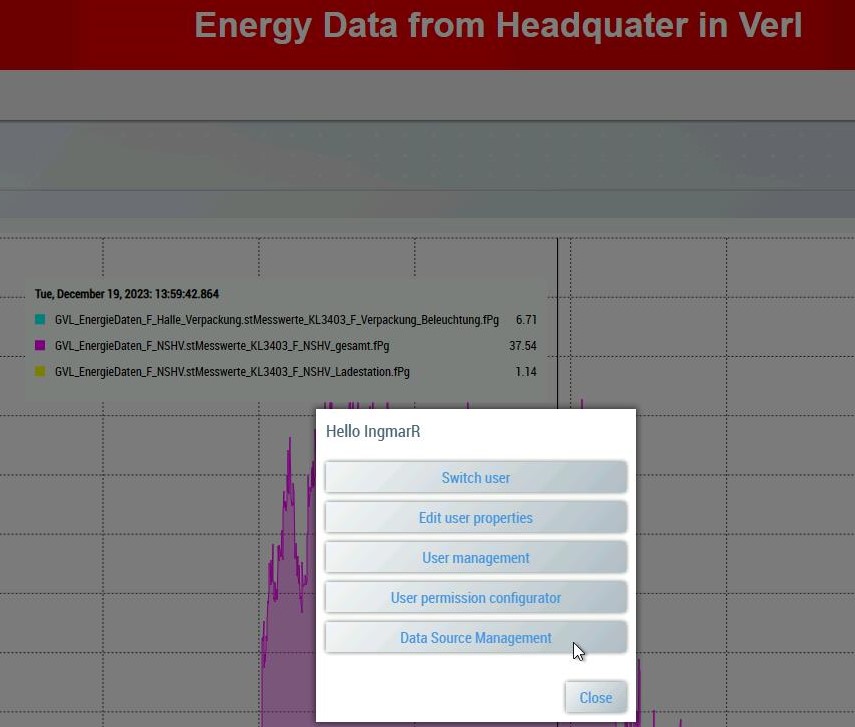Click the 37.54 value readout
This screenshot has width=855, height=727.
point(523,346)
